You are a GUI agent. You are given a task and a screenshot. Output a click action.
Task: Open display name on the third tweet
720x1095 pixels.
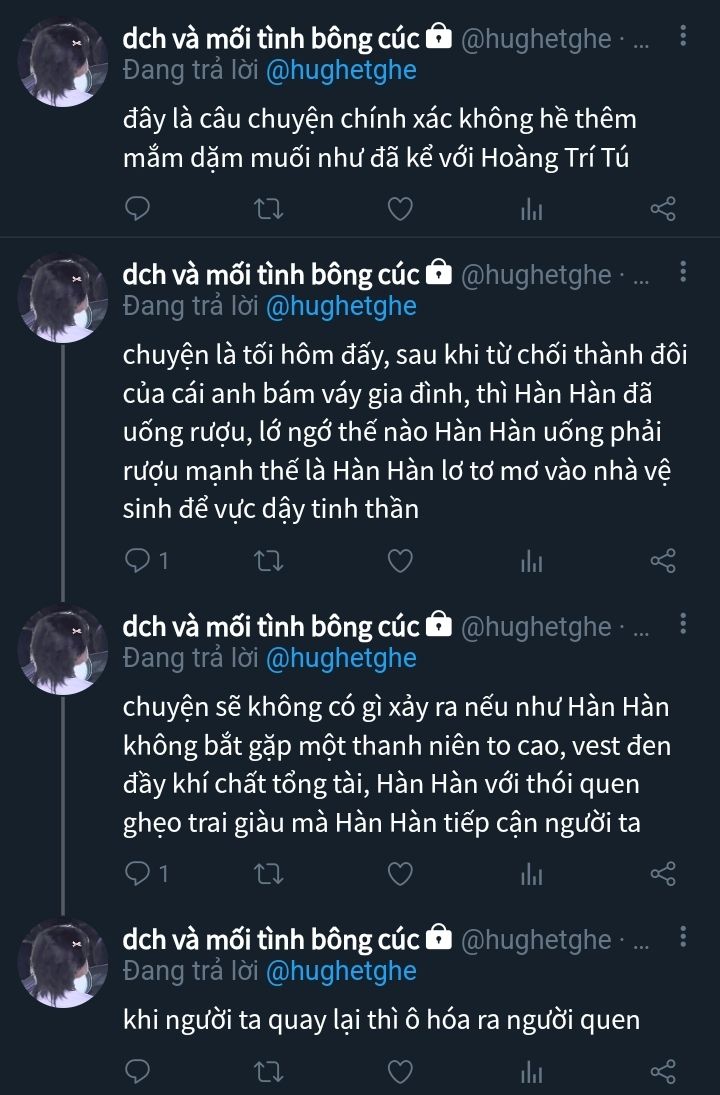(x=270, y=627)
